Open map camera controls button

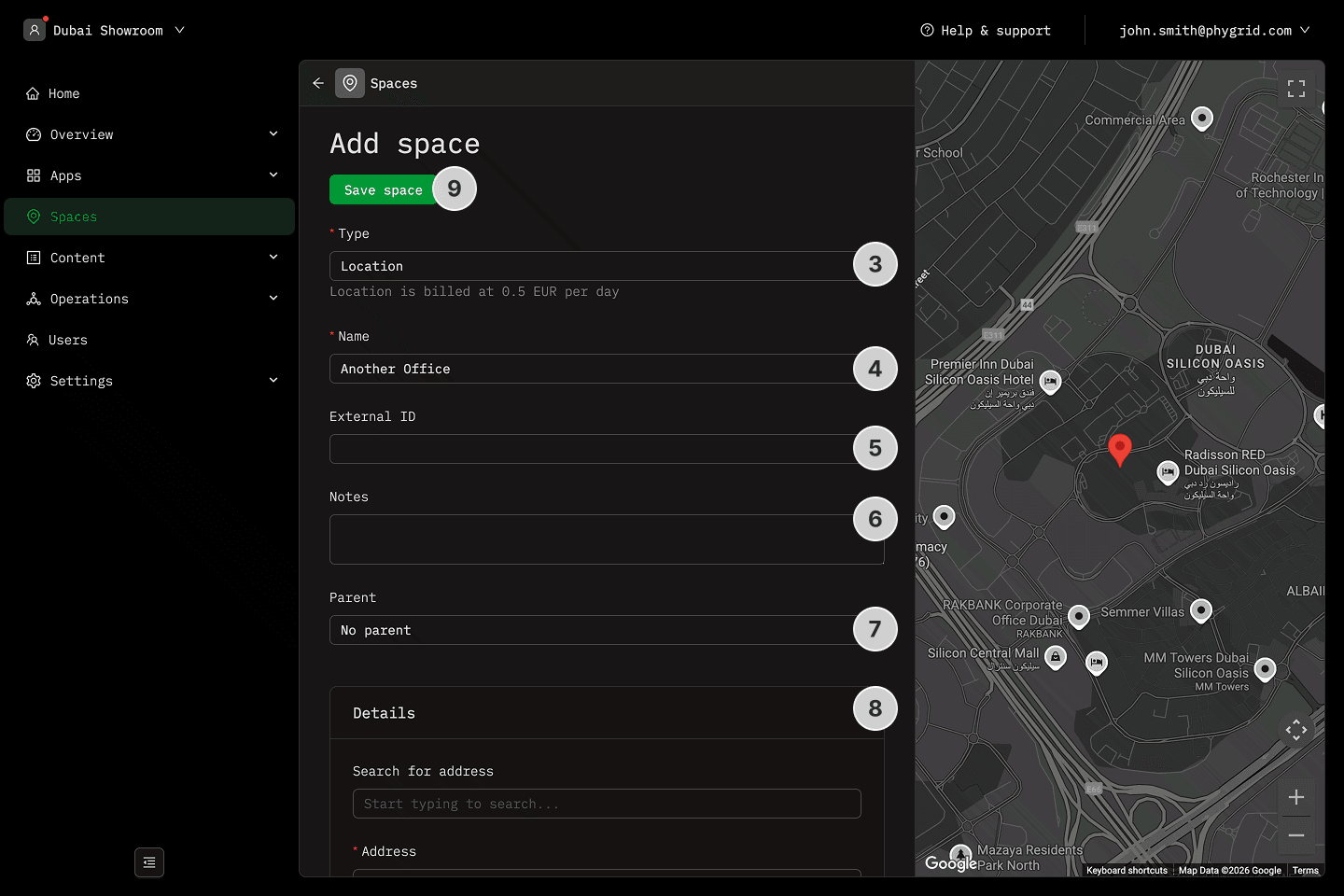click(1295, 730)
